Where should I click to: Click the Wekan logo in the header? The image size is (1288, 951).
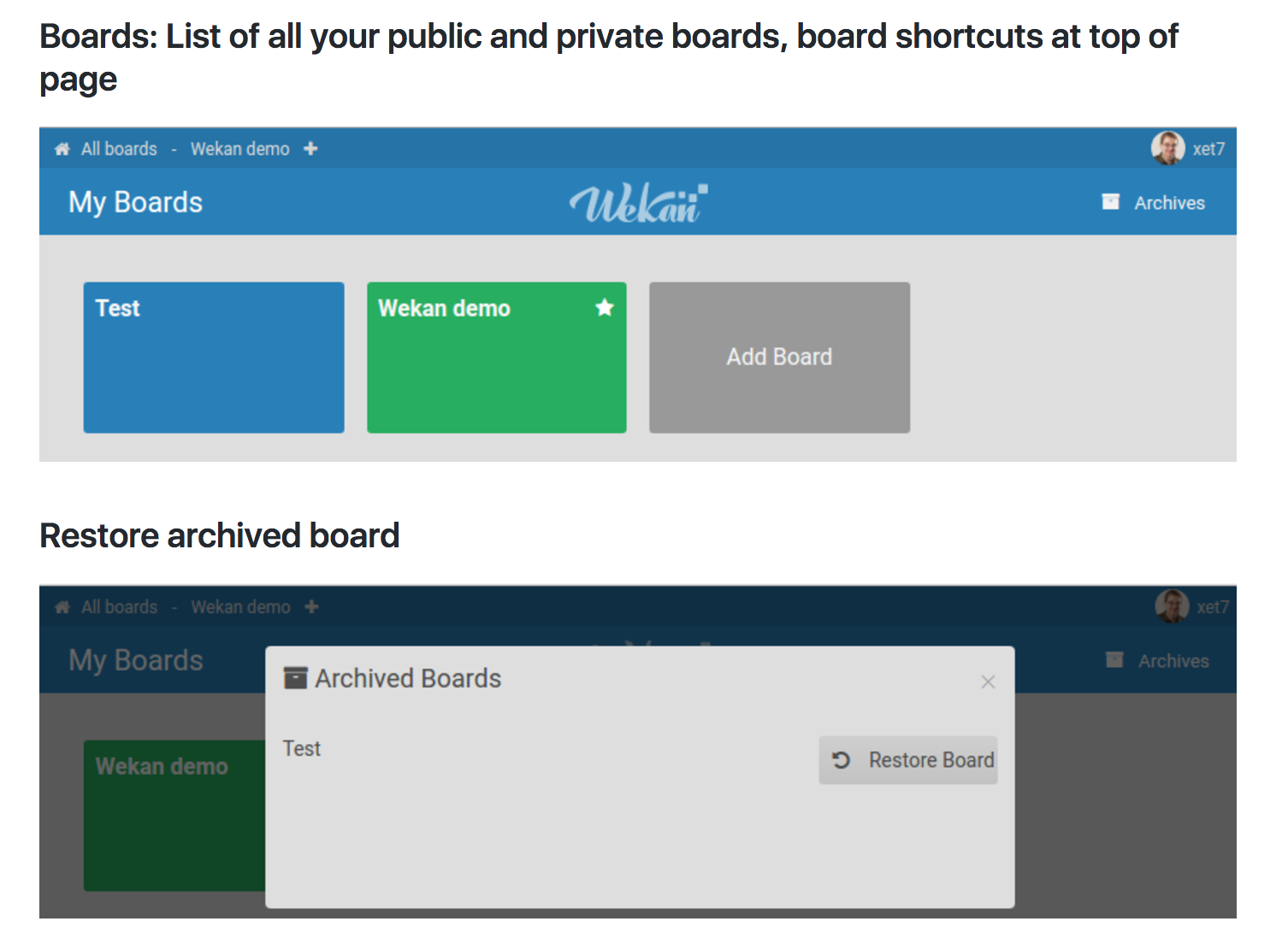point(637,202)
